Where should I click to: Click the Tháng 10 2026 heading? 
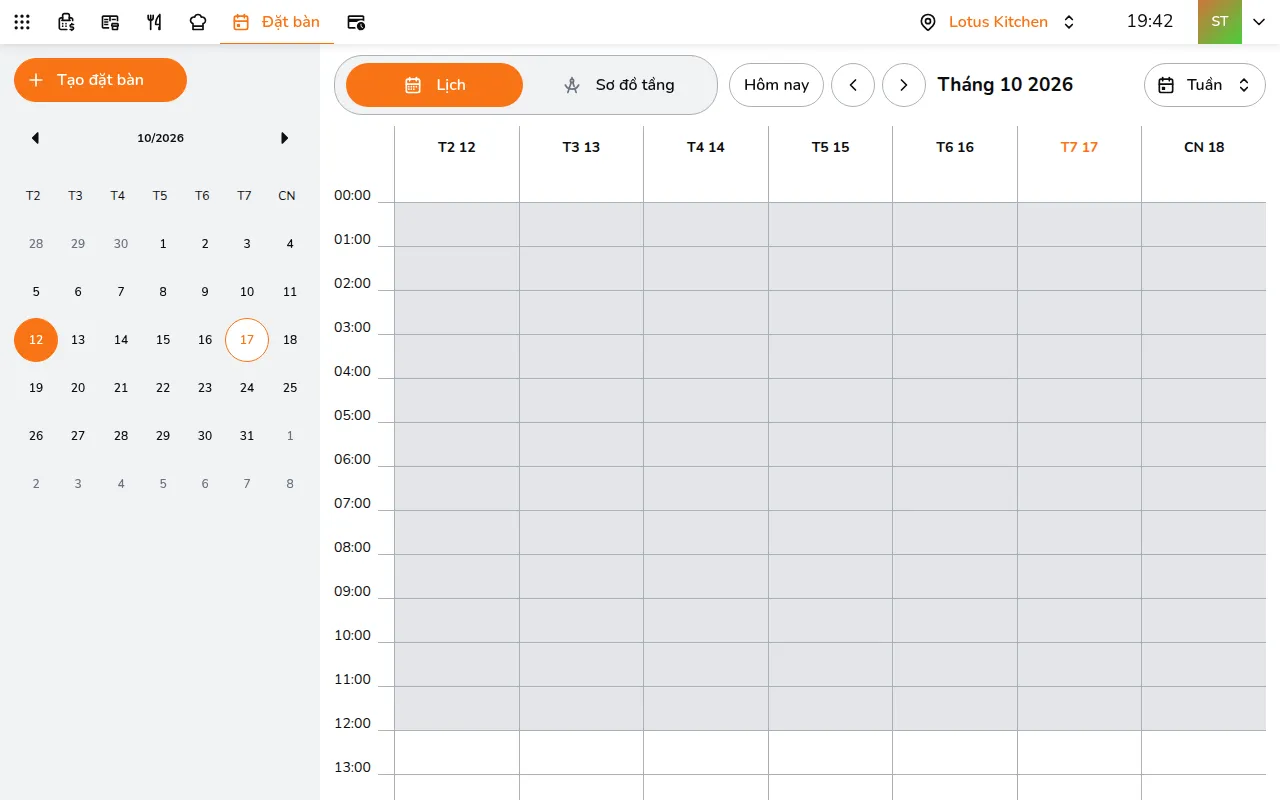[x=1005, y=85]
